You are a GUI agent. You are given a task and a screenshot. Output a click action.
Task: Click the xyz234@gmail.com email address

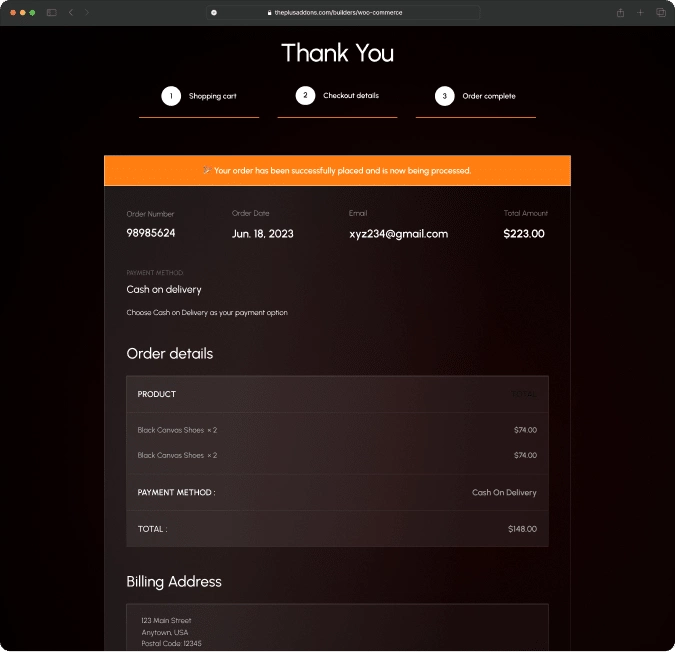pos(398,234)
